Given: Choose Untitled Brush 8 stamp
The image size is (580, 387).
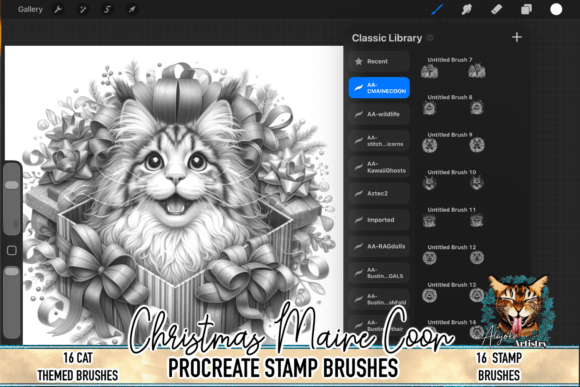Looking at the screenshot, I should click(x=453, y=105).
